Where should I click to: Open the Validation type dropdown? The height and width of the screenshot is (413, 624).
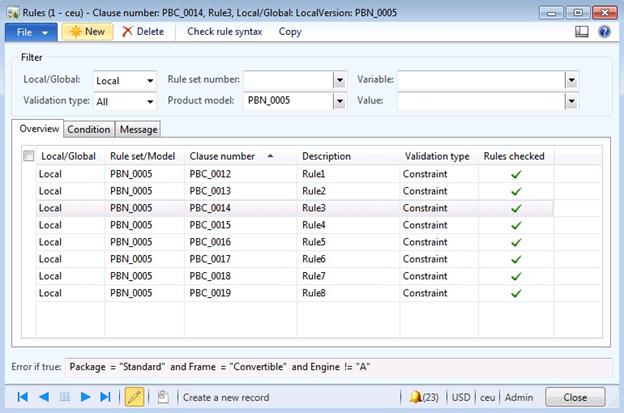coord(150,101)
